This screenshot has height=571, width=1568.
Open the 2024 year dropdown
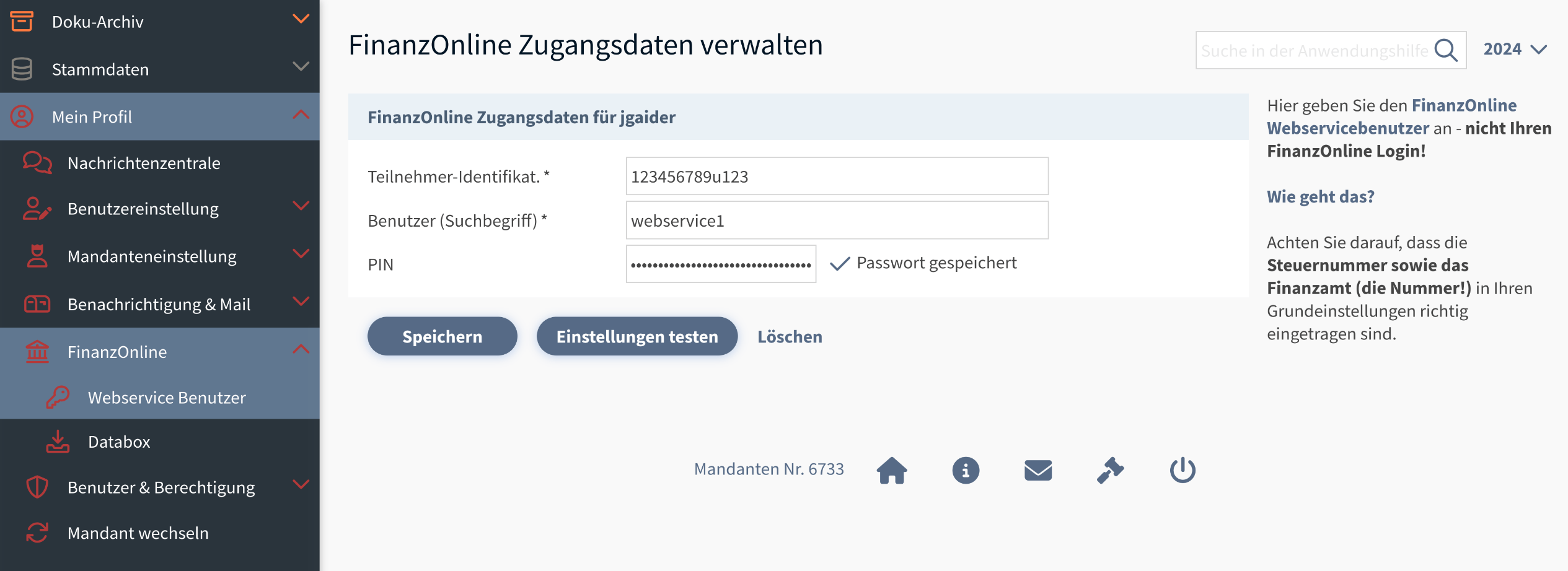[1515, 50]
